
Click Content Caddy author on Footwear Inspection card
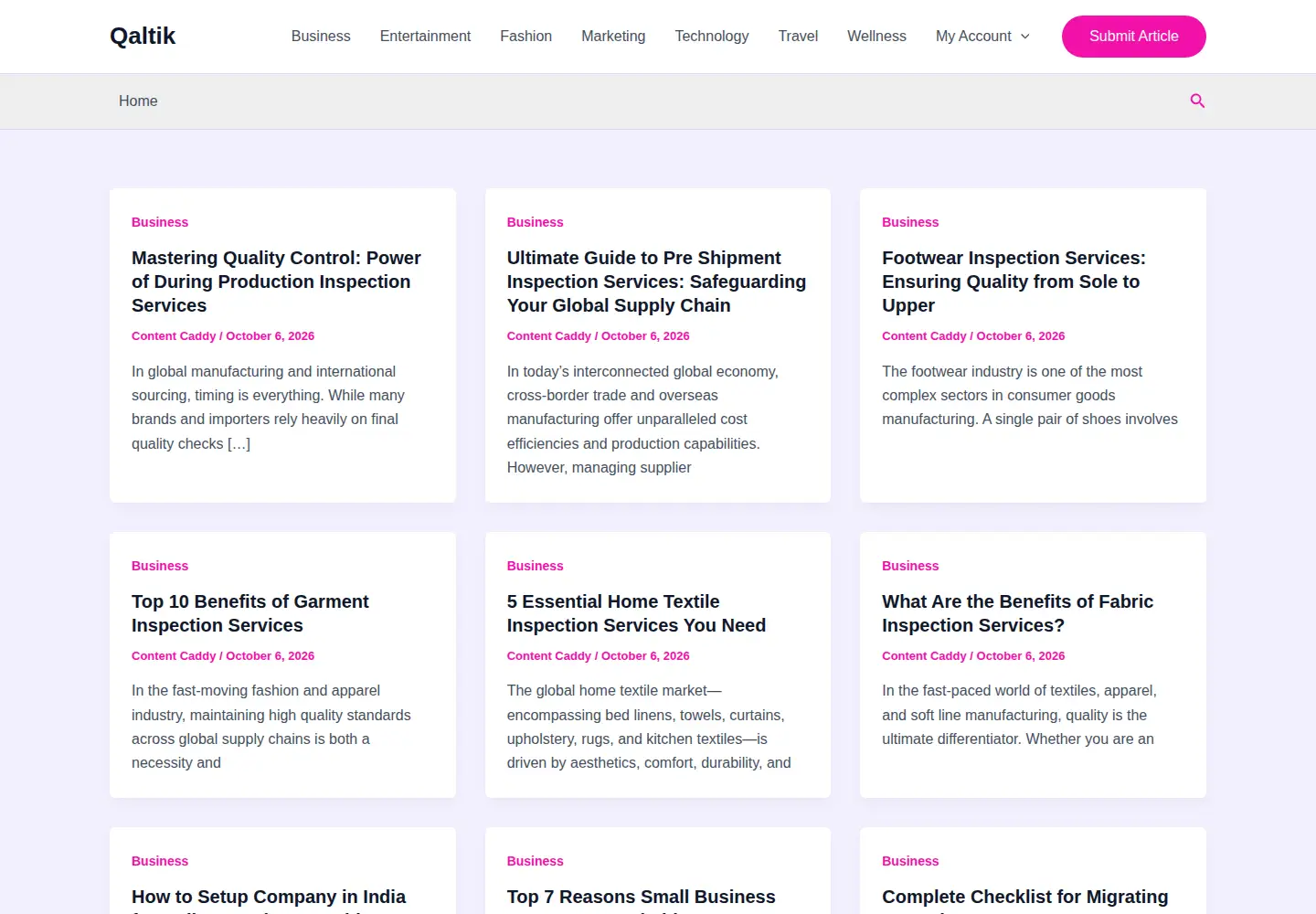[x=924, y=336]
